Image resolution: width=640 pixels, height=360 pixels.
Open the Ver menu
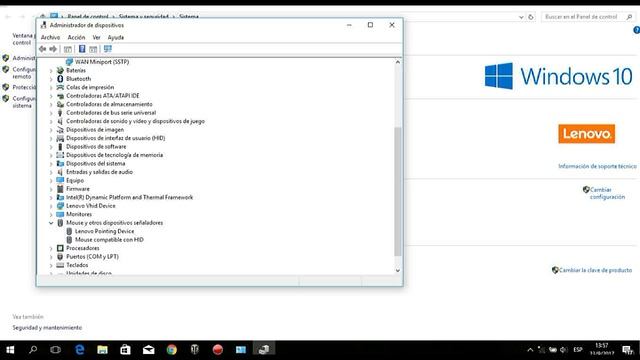(96, 37)
